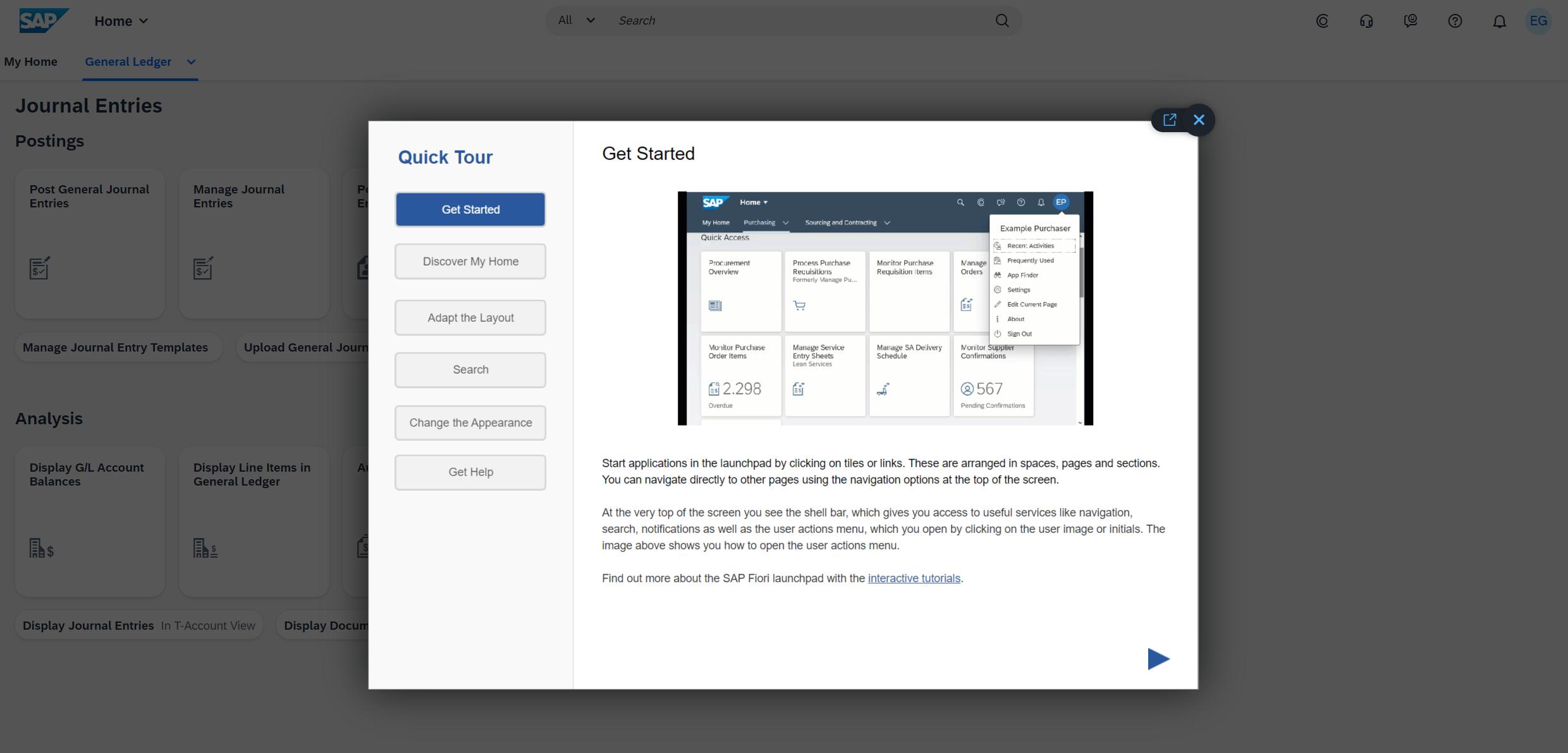Expand the Home dropdown menu
This screenshot has height=753, width=1568.
(x=121, y=21)
